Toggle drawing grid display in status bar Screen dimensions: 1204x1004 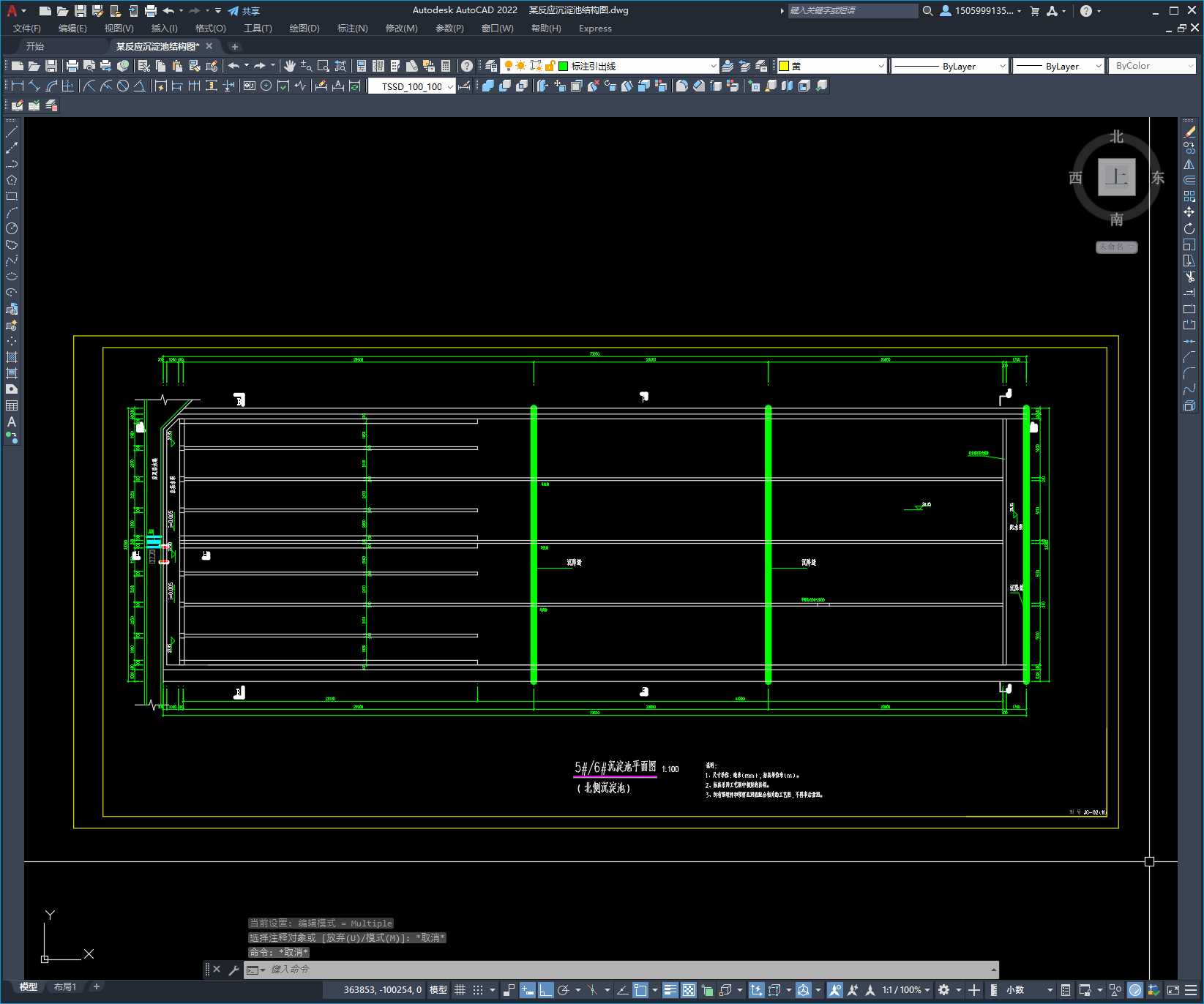pos(460,990)
